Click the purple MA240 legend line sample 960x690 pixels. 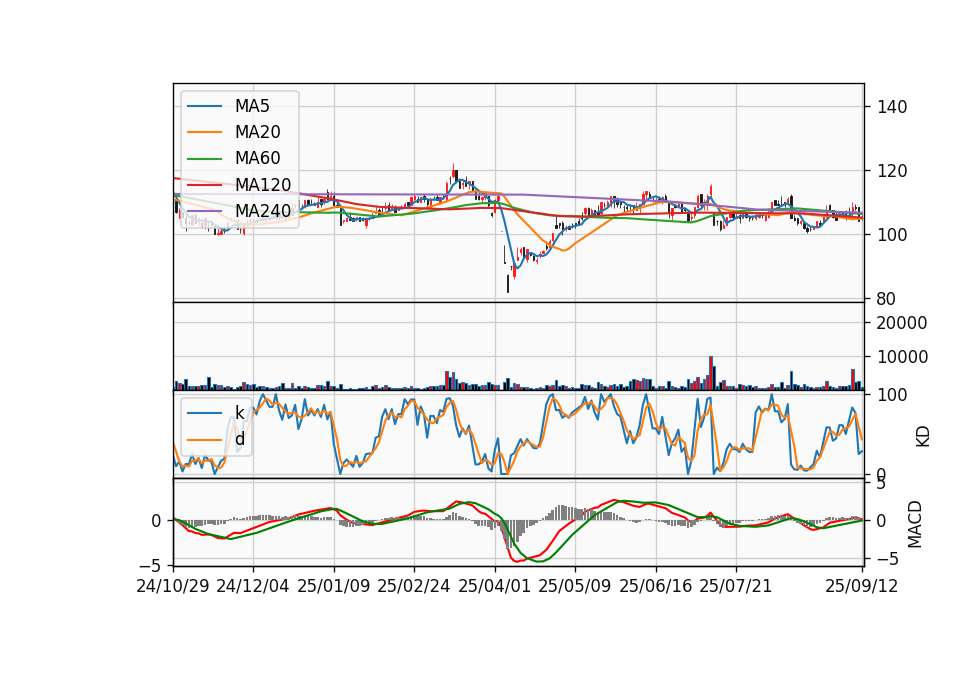tap(204, 211)
